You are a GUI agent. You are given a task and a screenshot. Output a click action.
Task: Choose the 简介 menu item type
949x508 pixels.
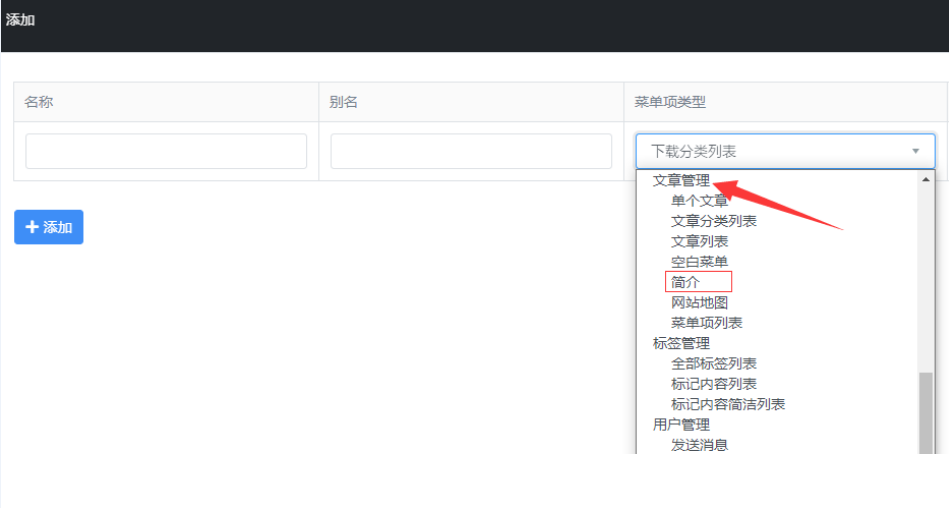[x=686, y=282]
